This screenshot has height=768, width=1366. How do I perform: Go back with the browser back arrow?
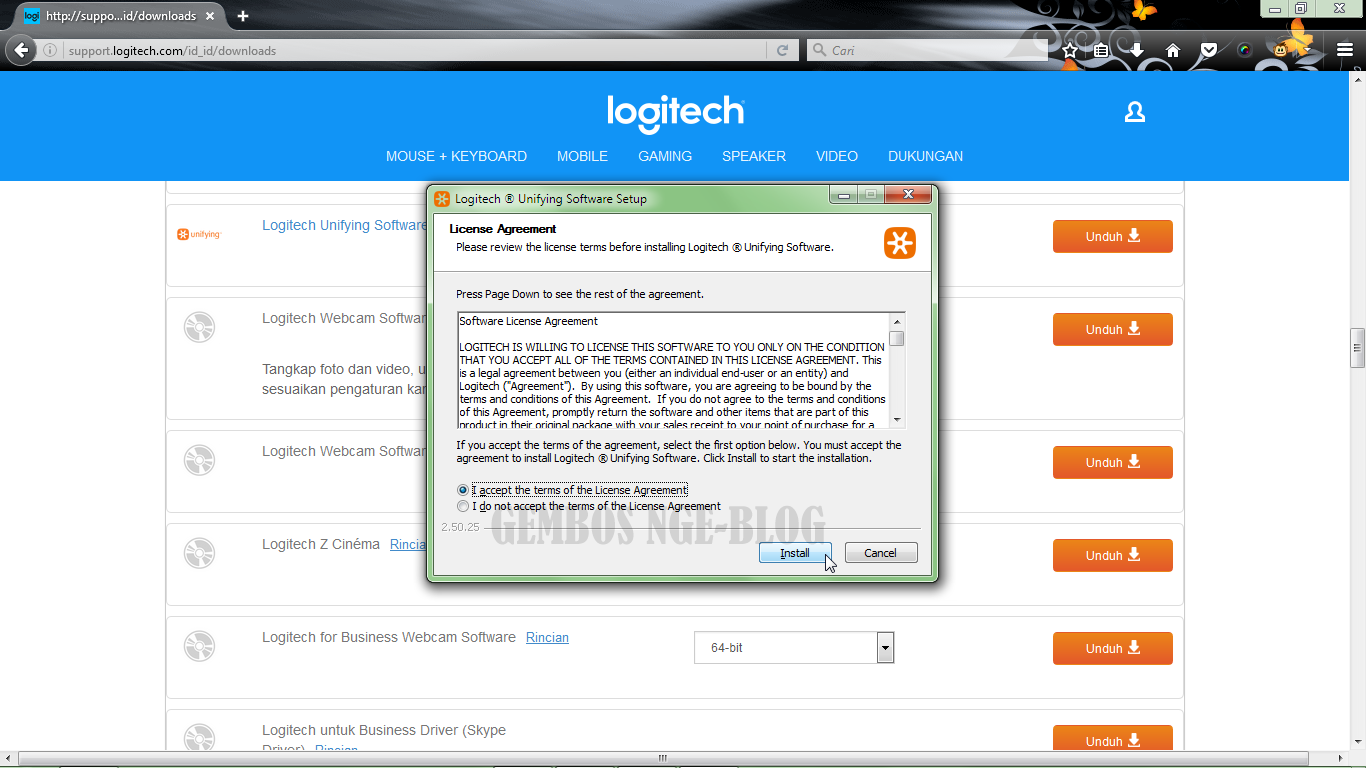[x=21, y=50]
